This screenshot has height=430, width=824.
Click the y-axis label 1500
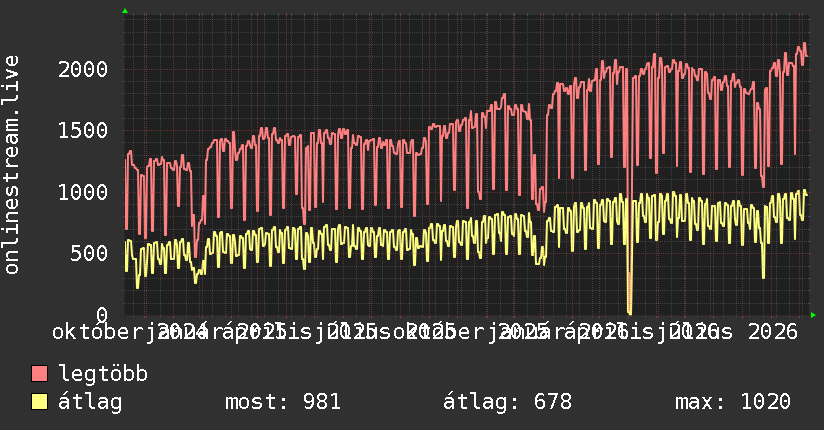click(83, 130)
